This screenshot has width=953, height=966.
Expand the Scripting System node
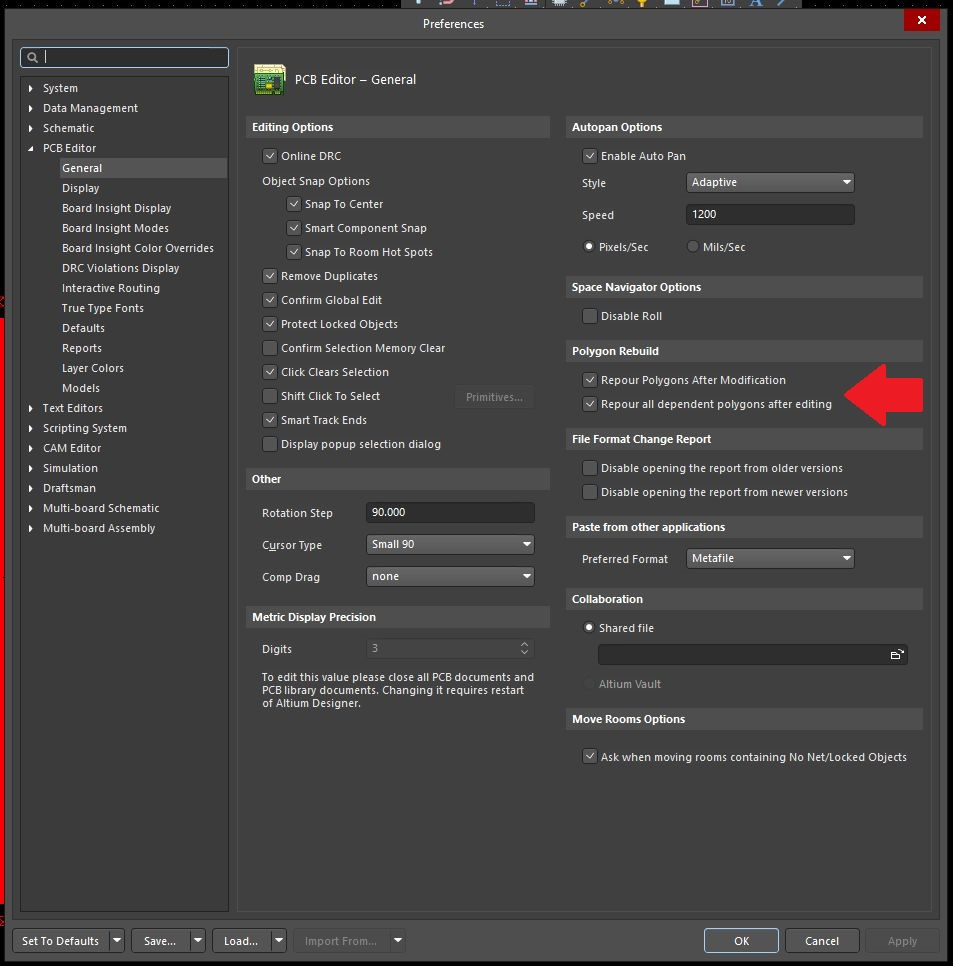(31, 428)
